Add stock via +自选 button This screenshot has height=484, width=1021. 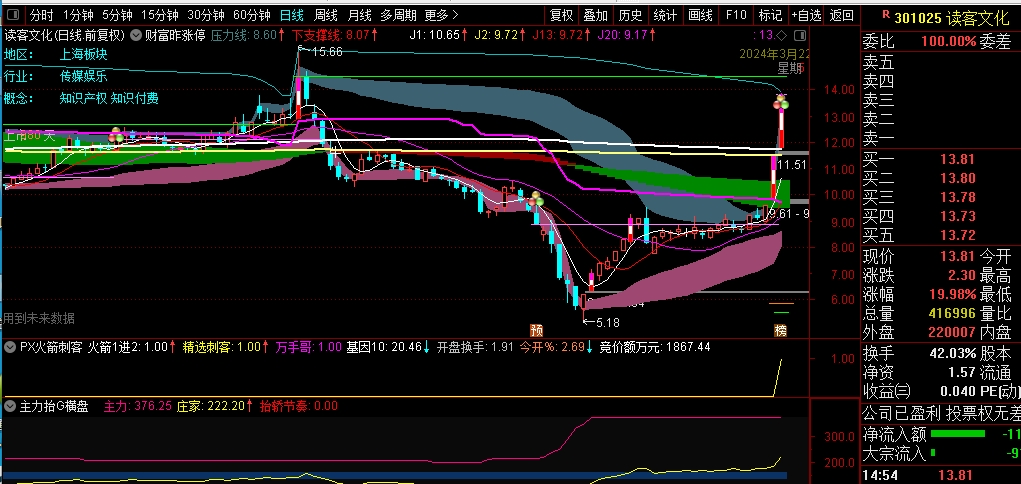point(806,14)
